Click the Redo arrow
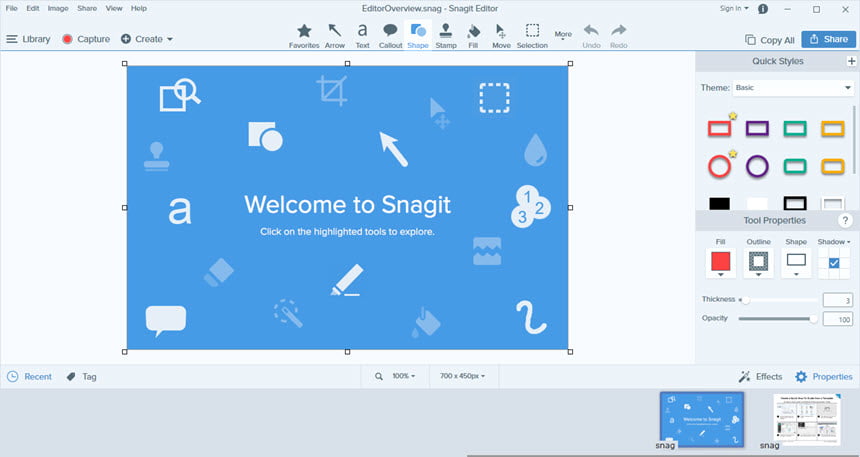860x457 pixels. (x=619, y=36)
